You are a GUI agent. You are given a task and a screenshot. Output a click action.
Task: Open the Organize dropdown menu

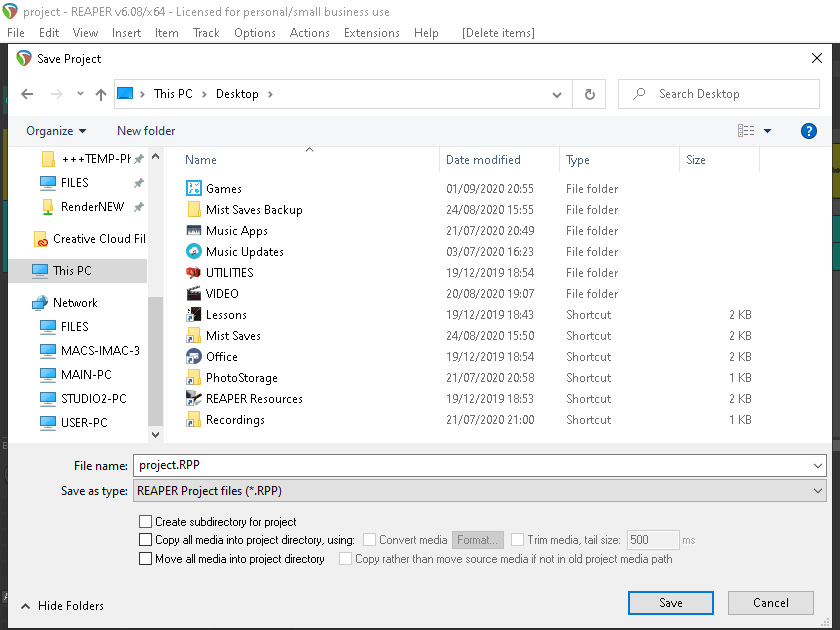pos(56,131)
